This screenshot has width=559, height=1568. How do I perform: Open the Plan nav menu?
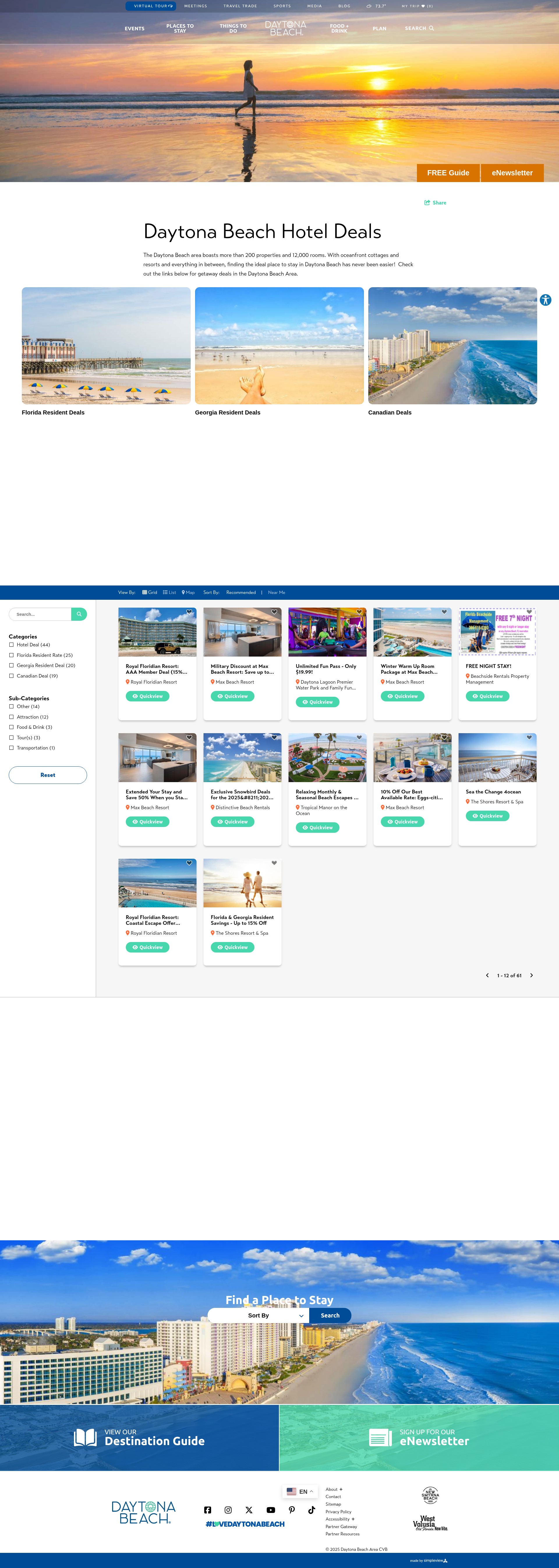pos(380,29)
